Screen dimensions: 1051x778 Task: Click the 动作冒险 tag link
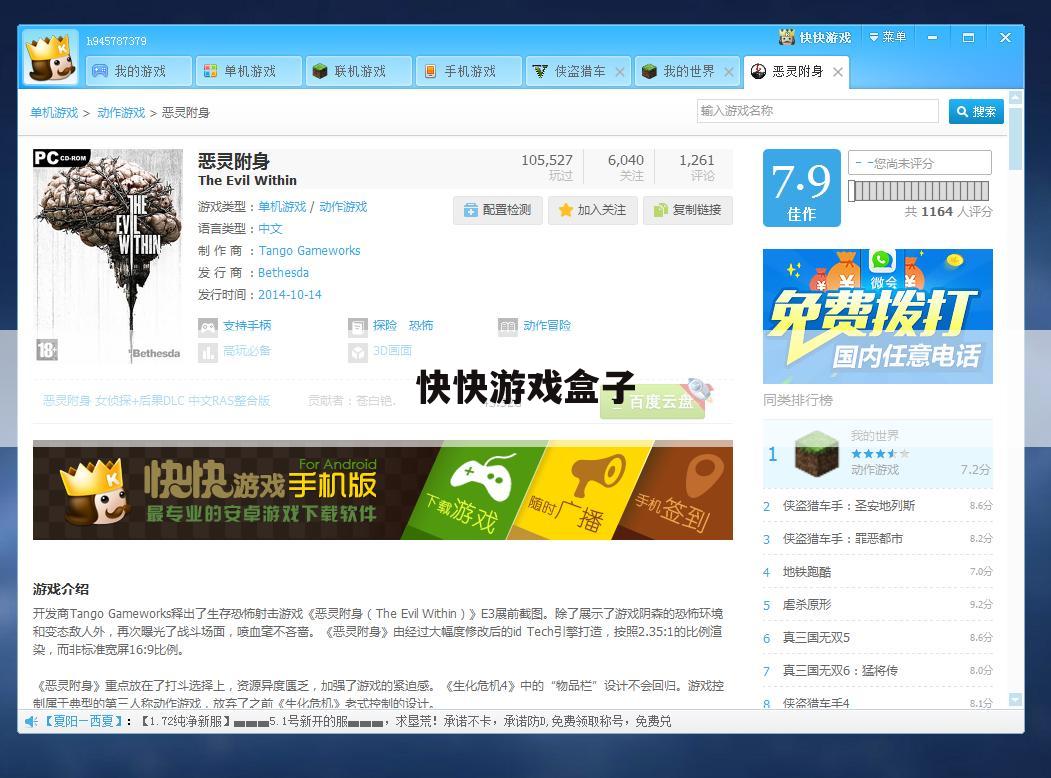pyautogui.click(x=547, y=326)
